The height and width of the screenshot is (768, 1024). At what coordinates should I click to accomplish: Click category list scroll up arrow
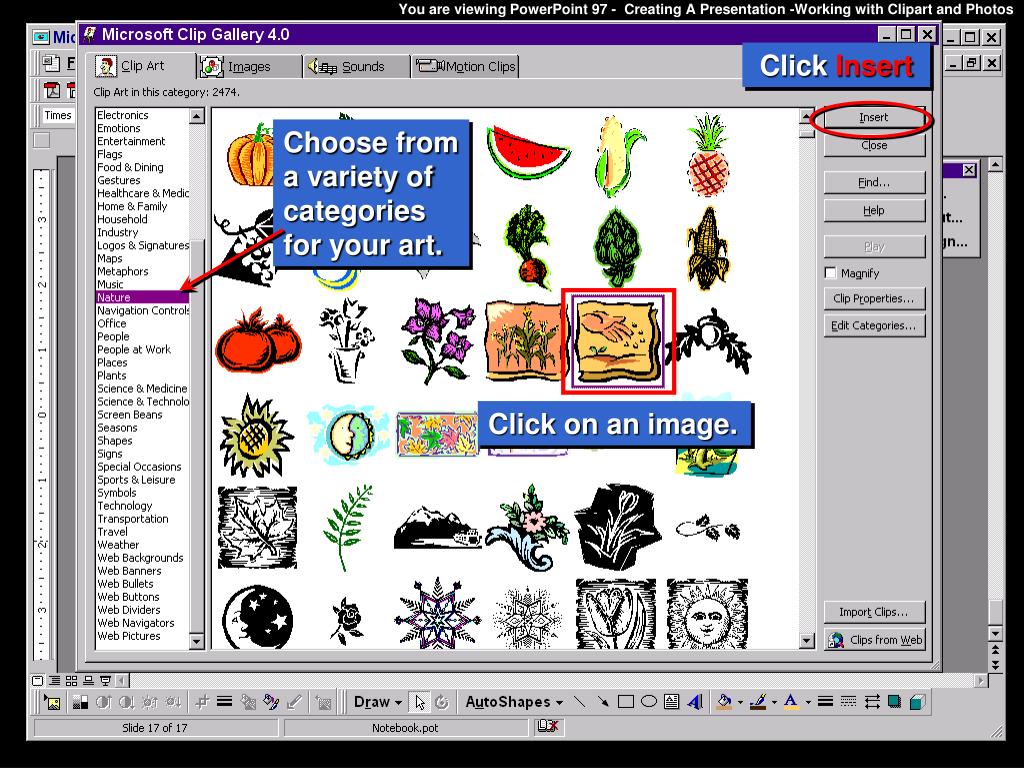(x=197, y=116)
